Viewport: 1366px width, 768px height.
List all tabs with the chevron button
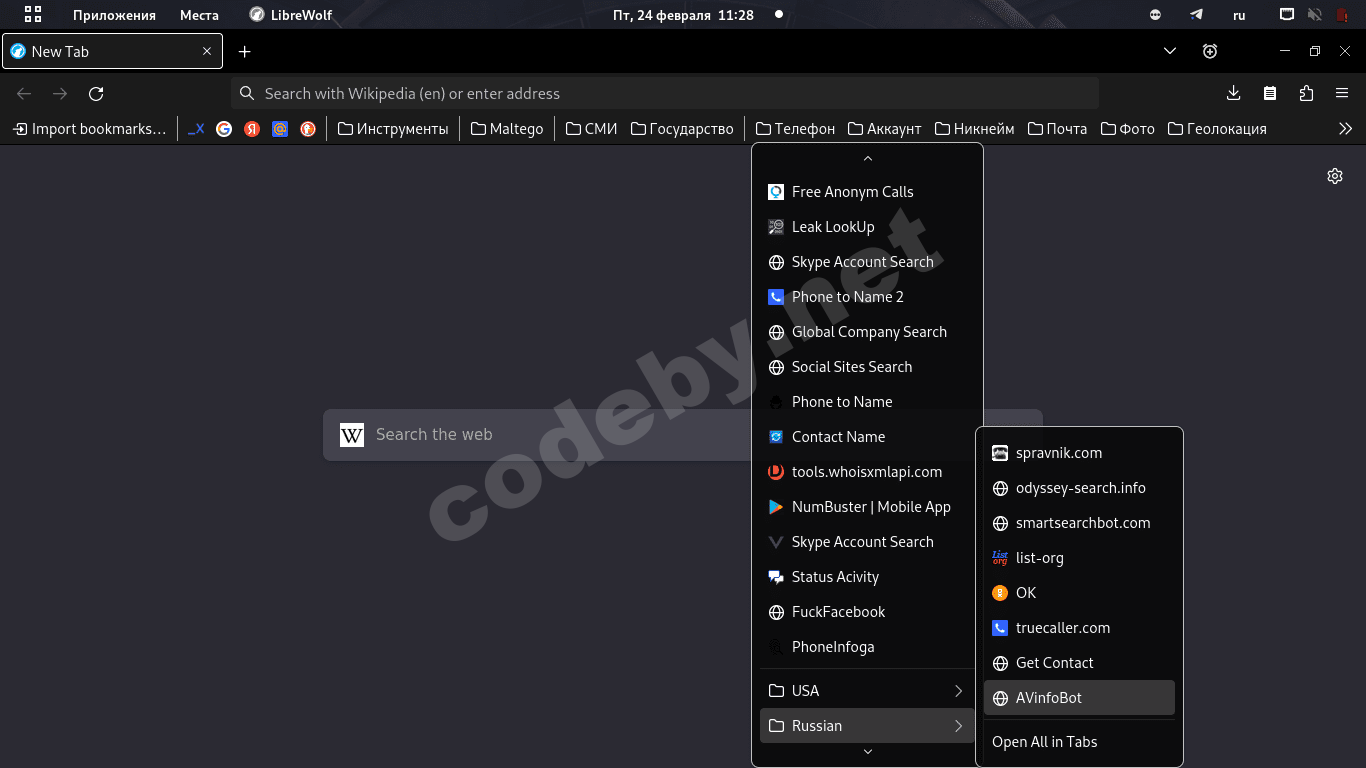pyautogui.click(x=1170, y=52)
